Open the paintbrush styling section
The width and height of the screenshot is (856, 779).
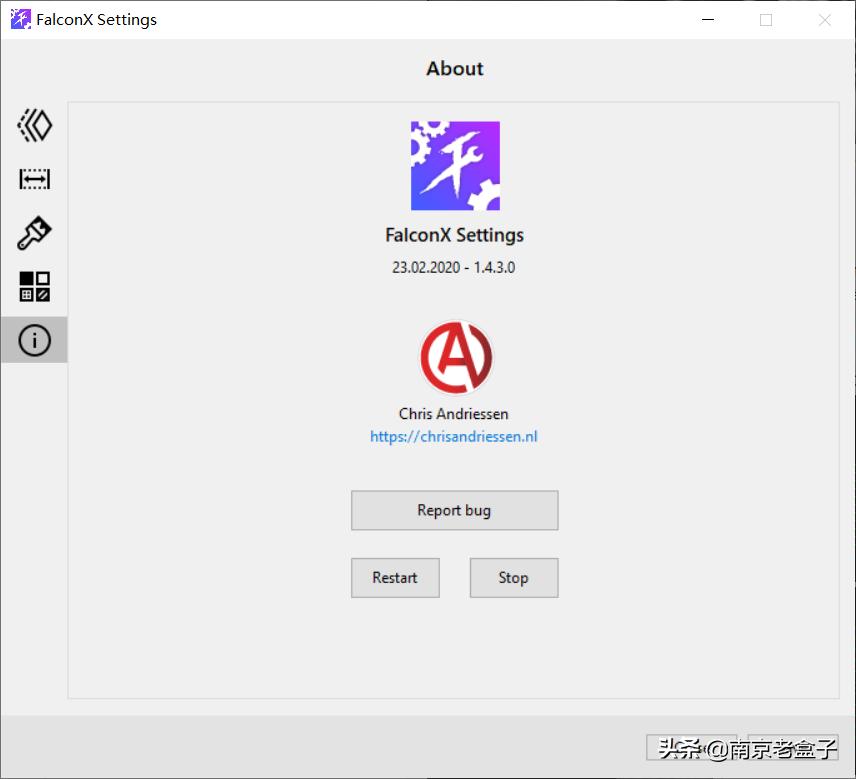point(34,233)
